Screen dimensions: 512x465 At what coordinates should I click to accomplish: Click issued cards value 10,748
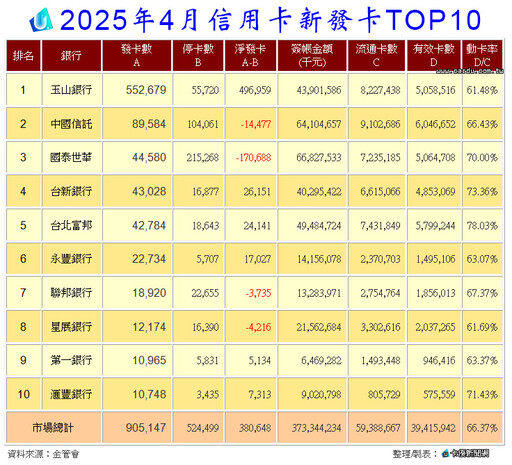pos(149,394)
